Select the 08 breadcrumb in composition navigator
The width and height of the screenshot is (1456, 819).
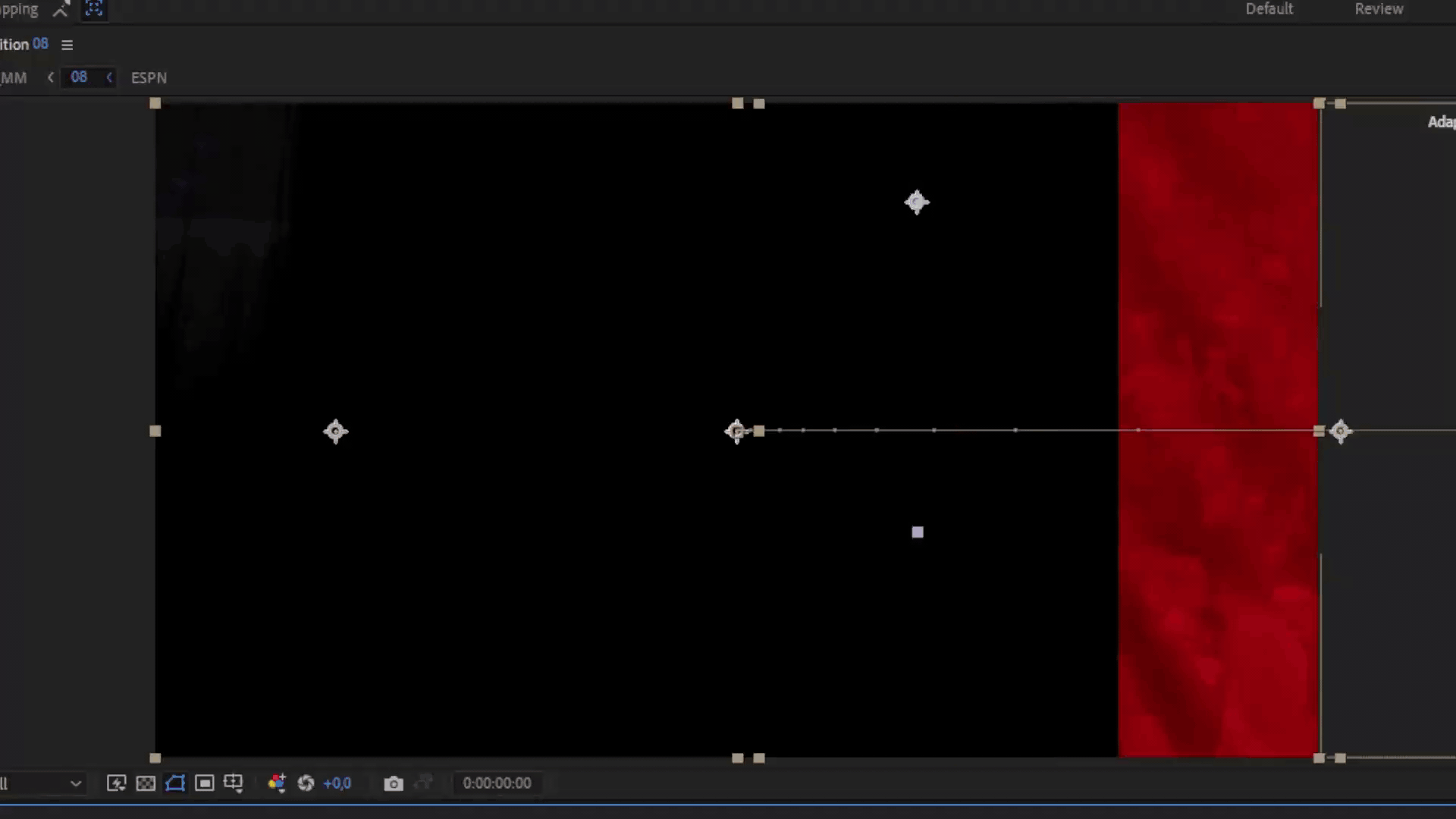click(79, 77)
